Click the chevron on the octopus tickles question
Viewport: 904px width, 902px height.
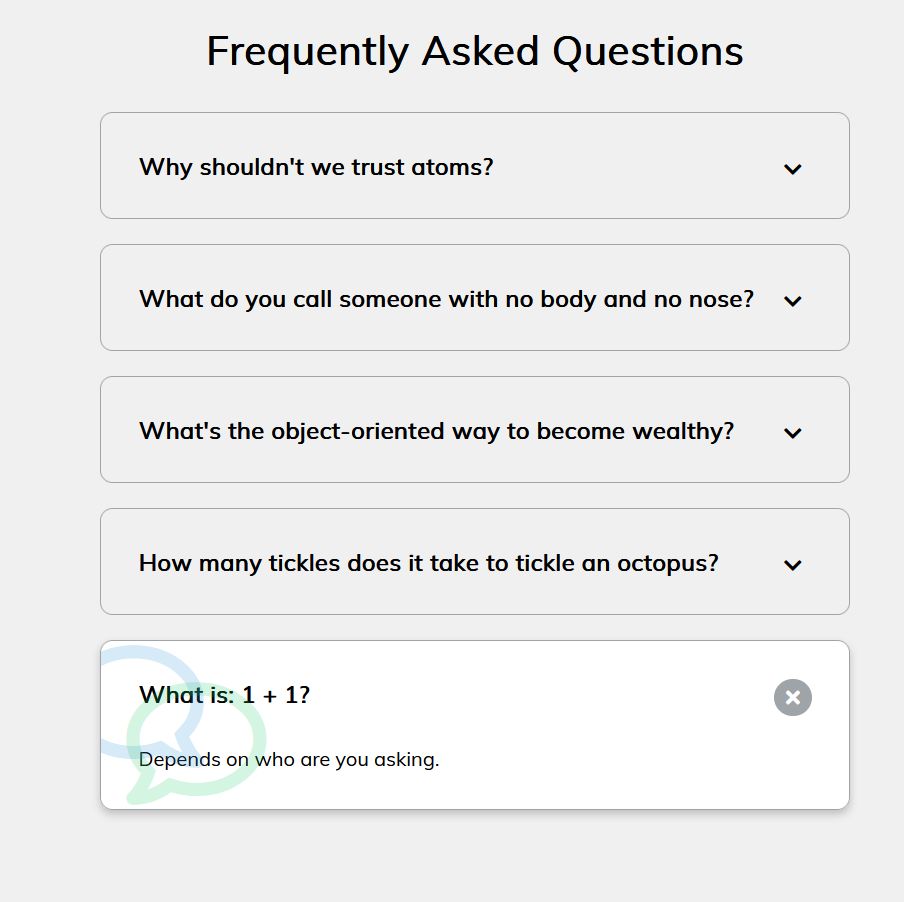792,565
